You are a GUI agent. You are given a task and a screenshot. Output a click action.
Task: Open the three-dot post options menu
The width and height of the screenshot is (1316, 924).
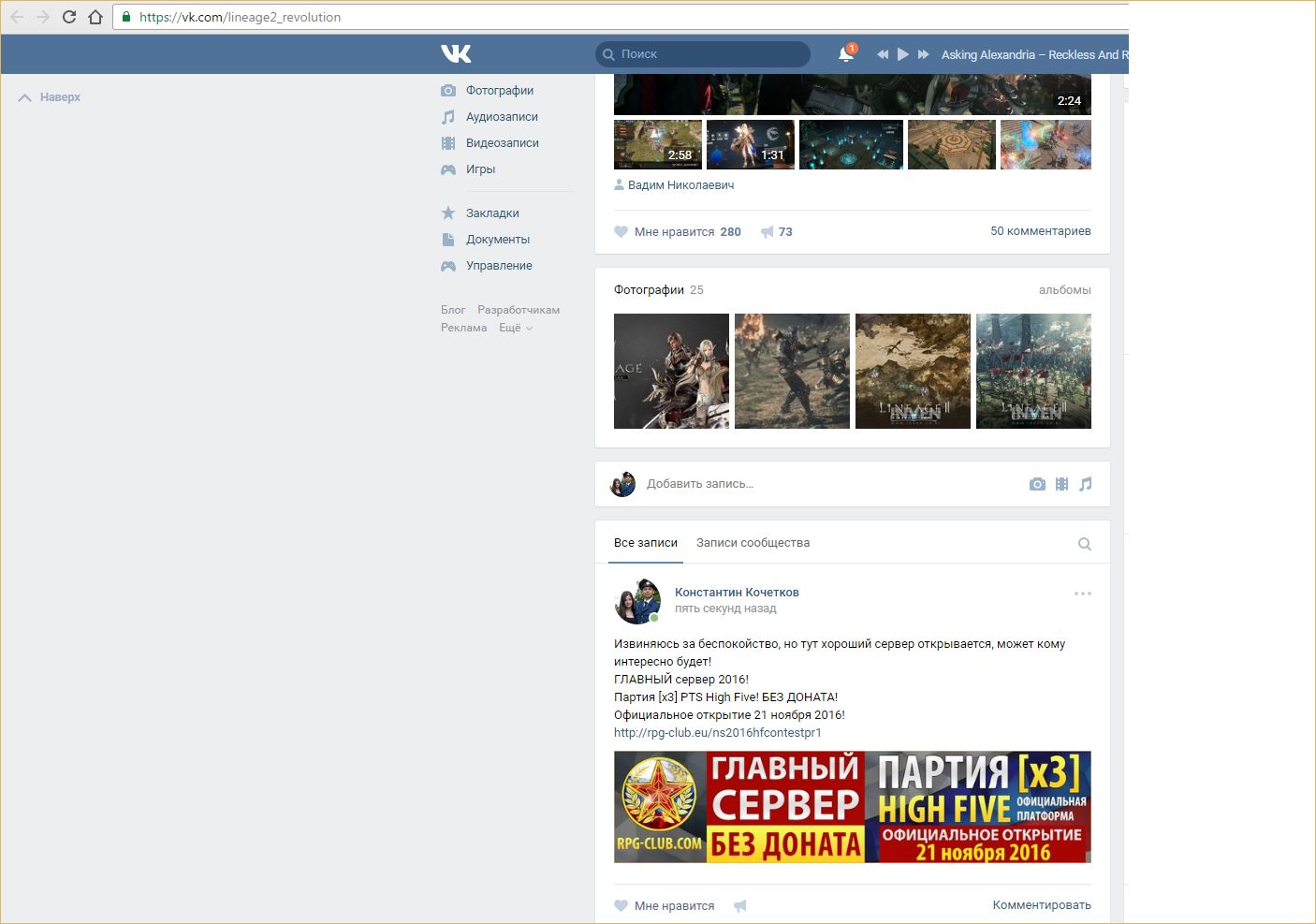coord(1083,594)
